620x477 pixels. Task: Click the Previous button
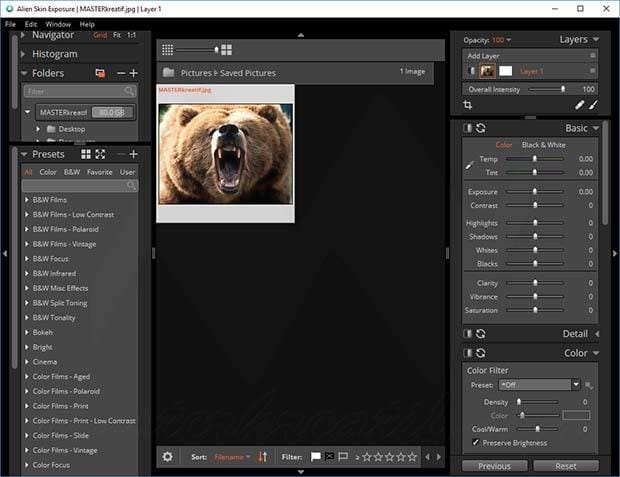tap(495, 466)
